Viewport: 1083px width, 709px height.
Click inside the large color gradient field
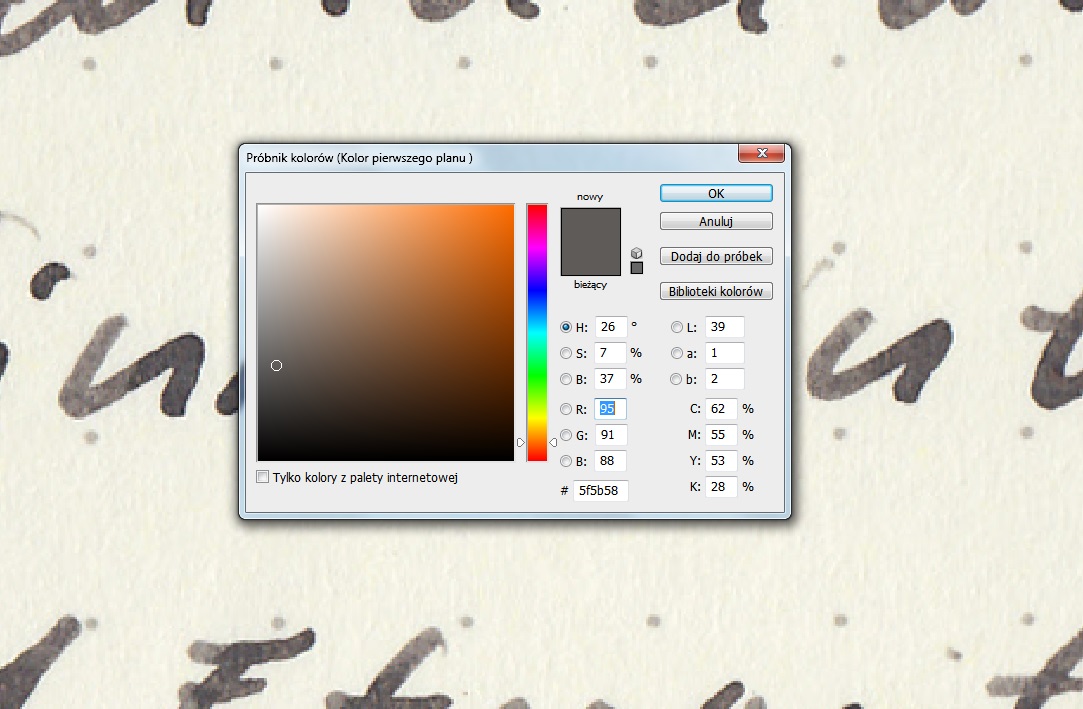tap(385, 332)
